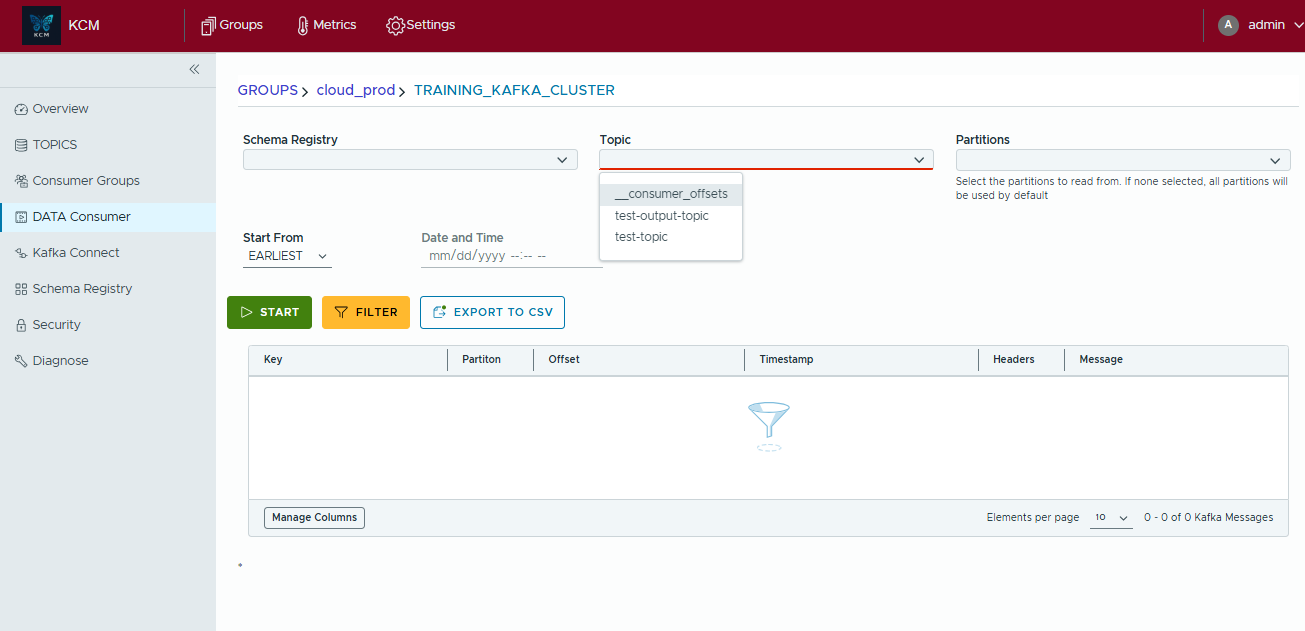This screenshot has width=1305, height=631.
Task: Collapse the sidebar with double chevron icon
Action: coord(194,69)
